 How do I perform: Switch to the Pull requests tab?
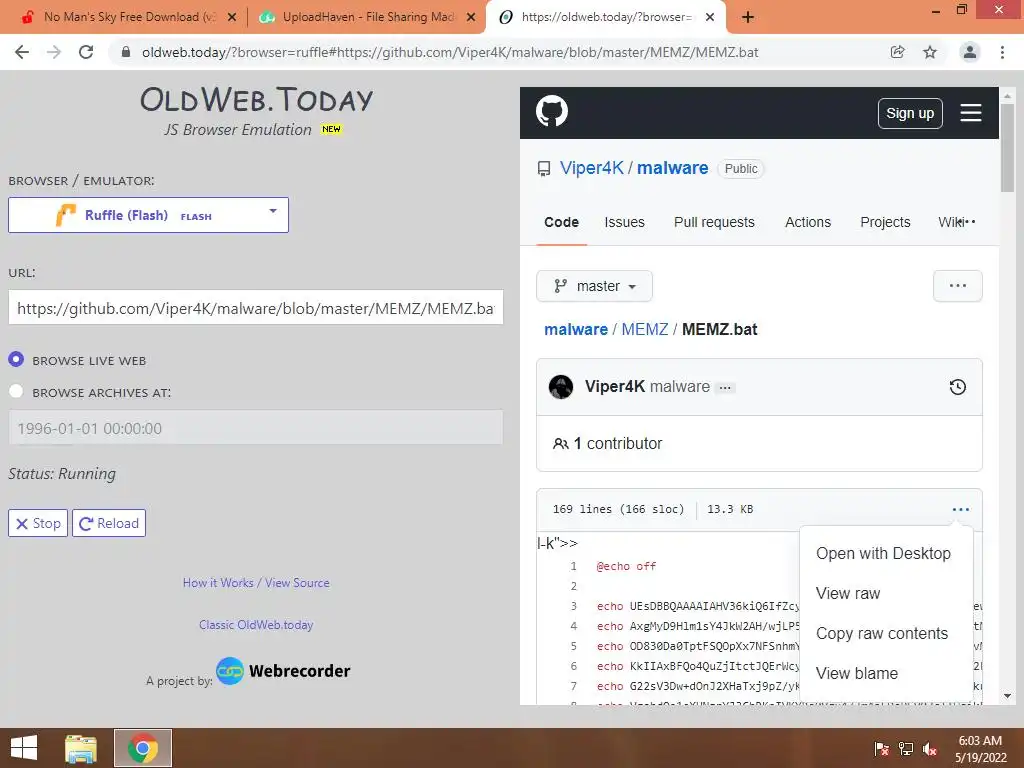714,222
